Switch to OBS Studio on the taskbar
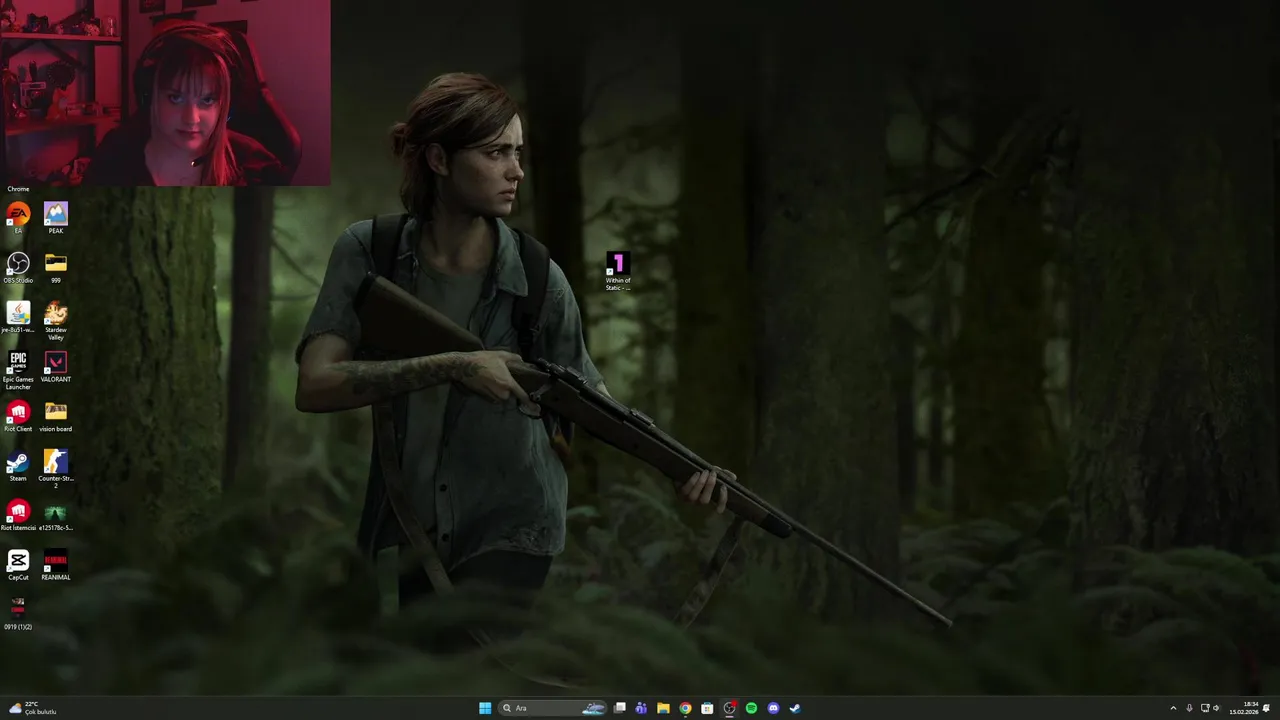Viewport: 1280px width, 720px height. click(729, 708)
